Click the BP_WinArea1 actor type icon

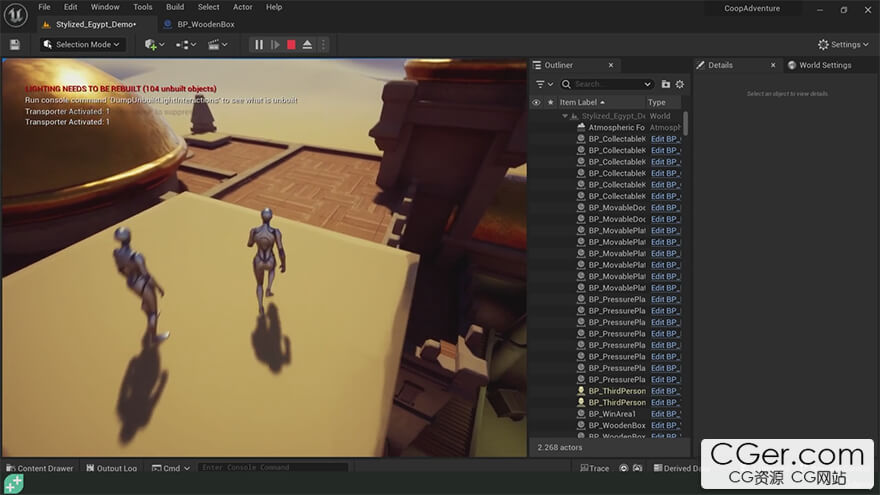tap(581, 414)
